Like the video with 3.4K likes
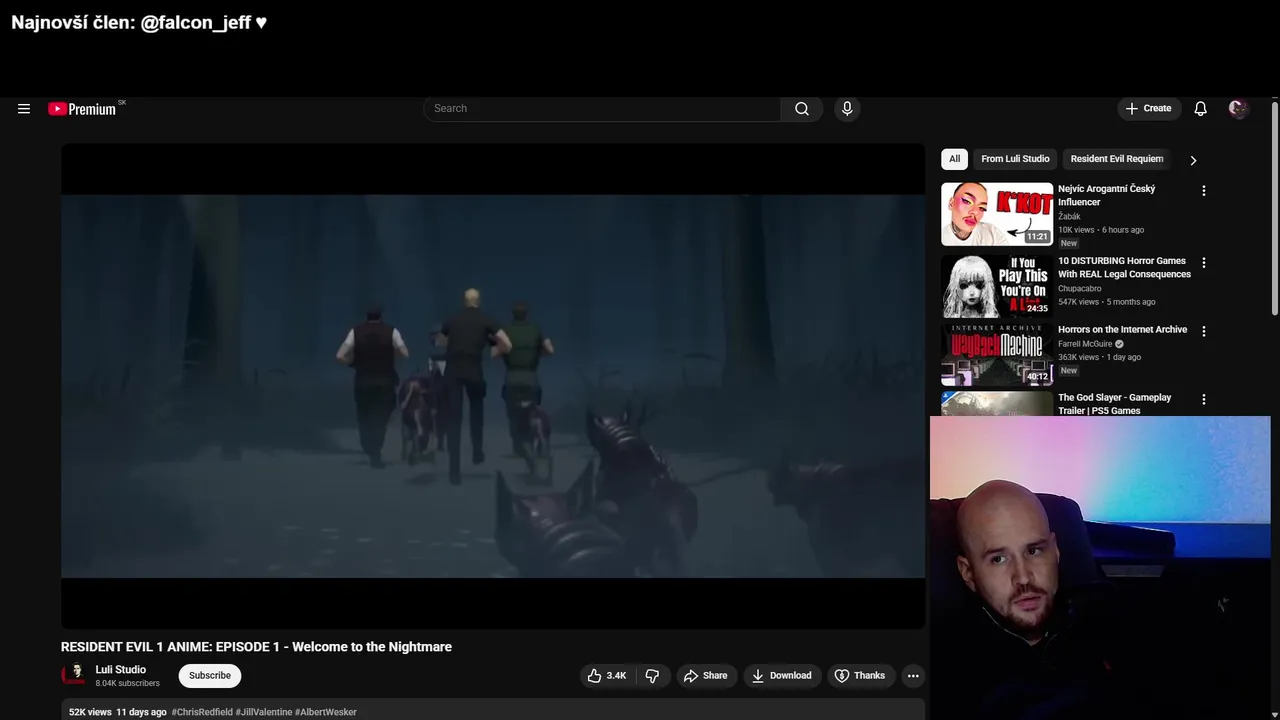Viewport: 1280px width, 720px height. tap(606, 676)
